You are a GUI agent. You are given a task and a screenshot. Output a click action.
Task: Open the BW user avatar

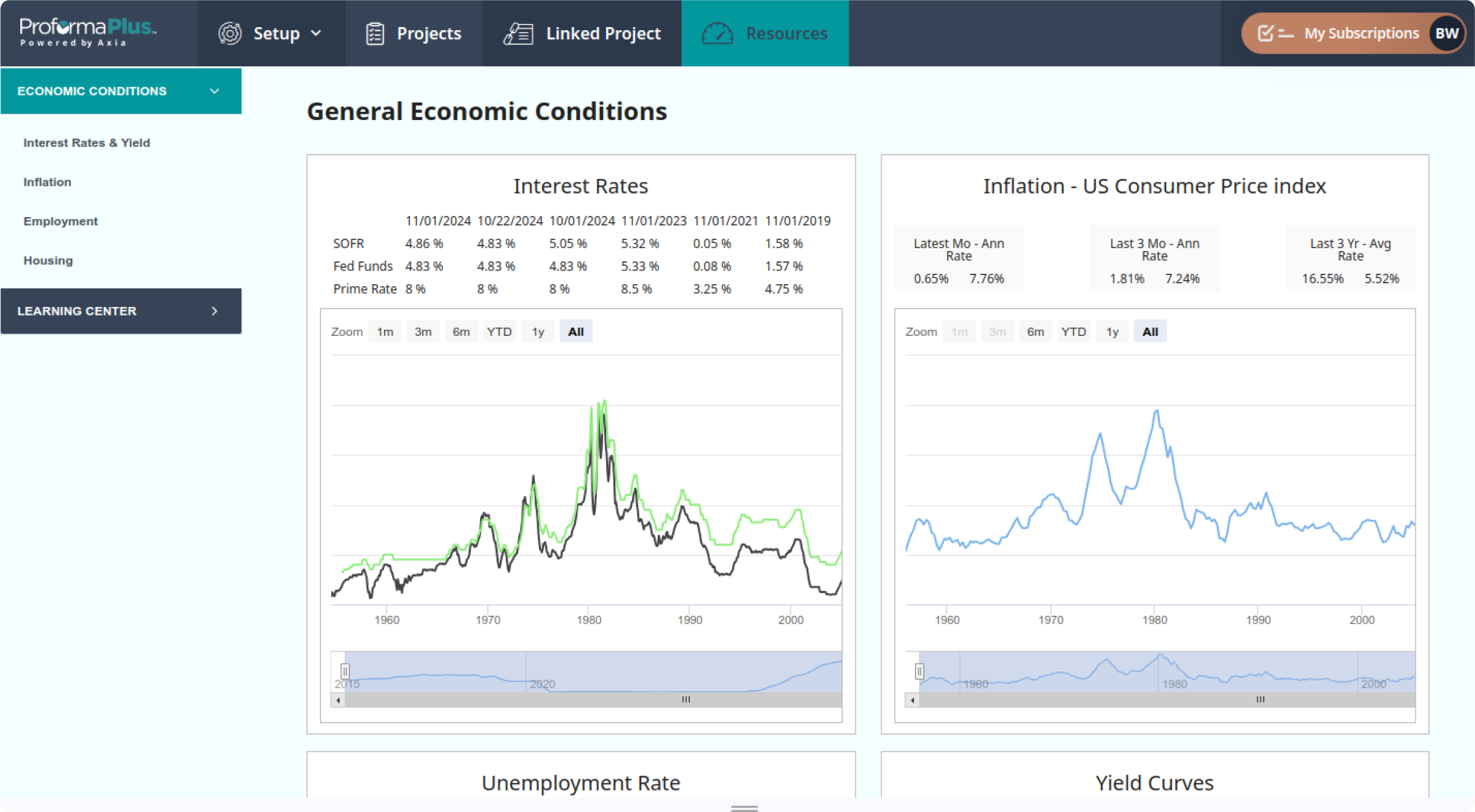coord(1446,33)
